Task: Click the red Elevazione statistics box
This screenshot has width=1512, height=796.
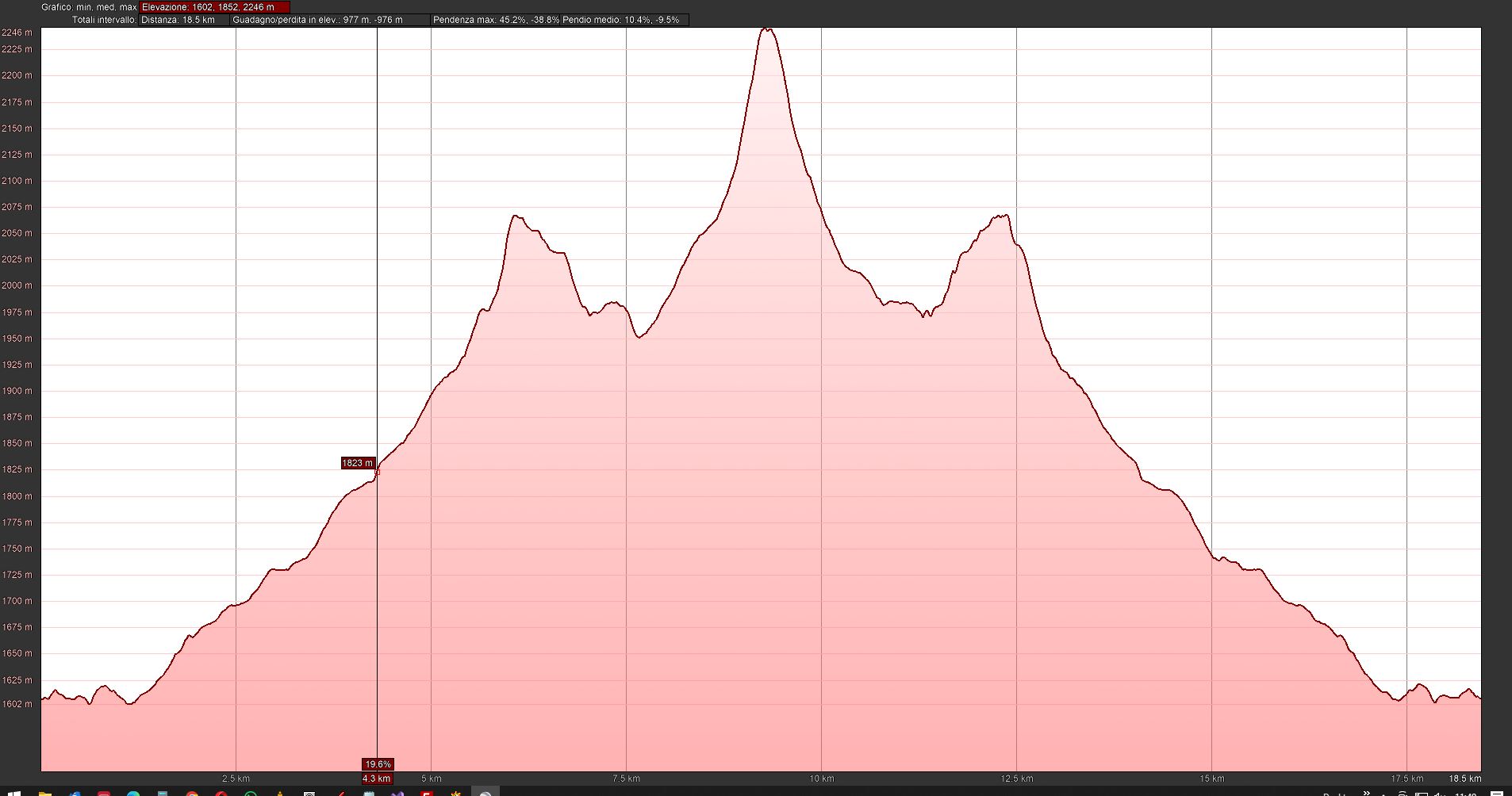Action: [x=214, y=7]
